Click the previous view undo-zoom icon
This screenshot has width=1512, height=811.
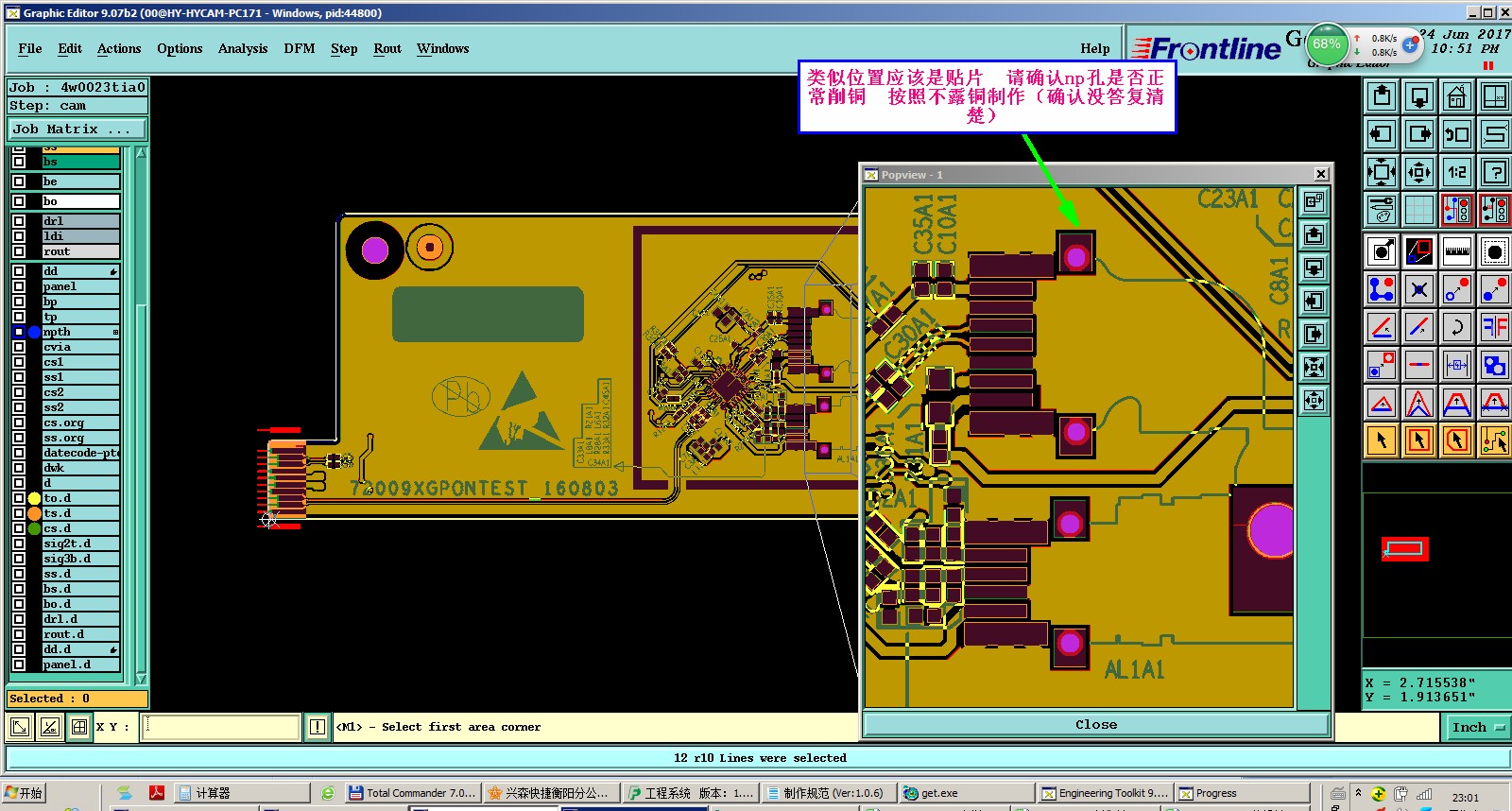click(1457, 134)
